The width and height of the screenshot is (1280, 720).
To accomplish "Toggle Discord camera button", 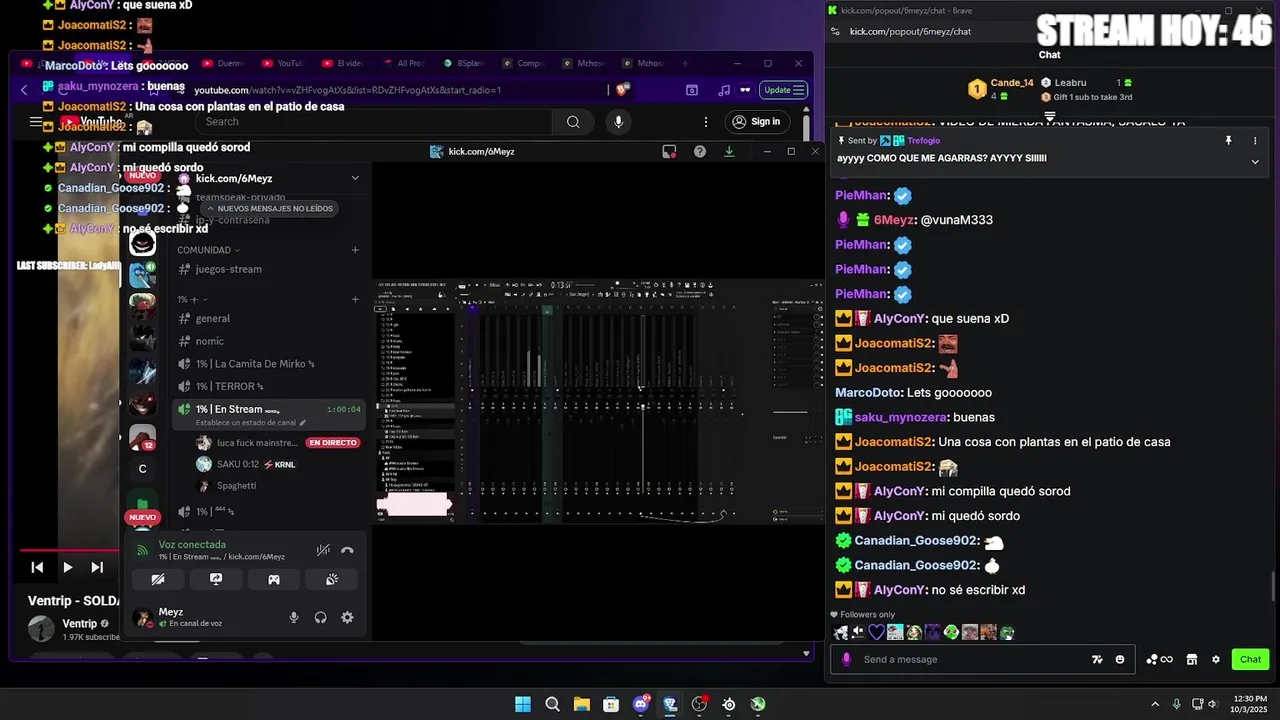I will (158, 579).
